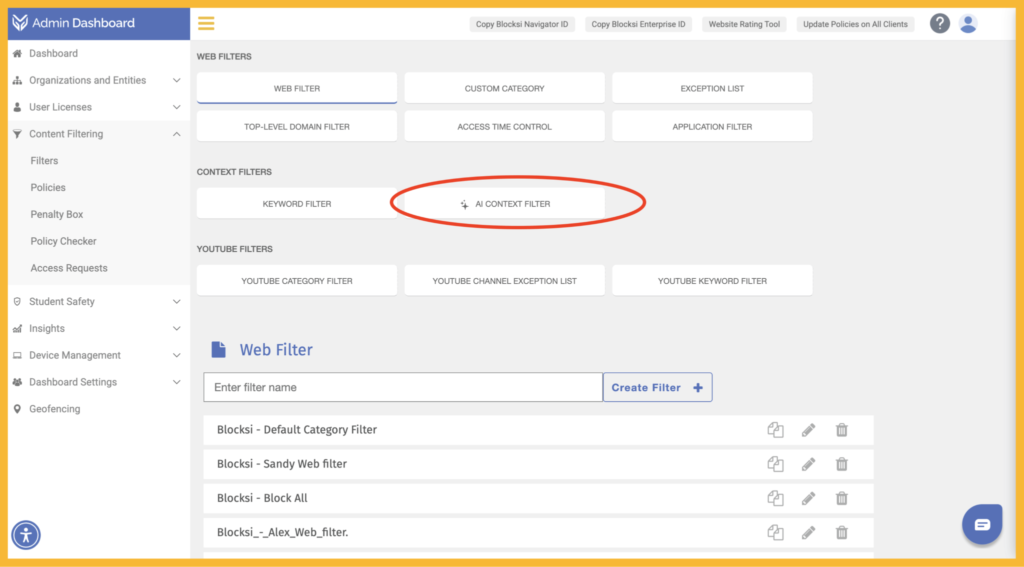The image size is (1024, 567).
Task: Open Filters in the sidebar
Action: 44,161
